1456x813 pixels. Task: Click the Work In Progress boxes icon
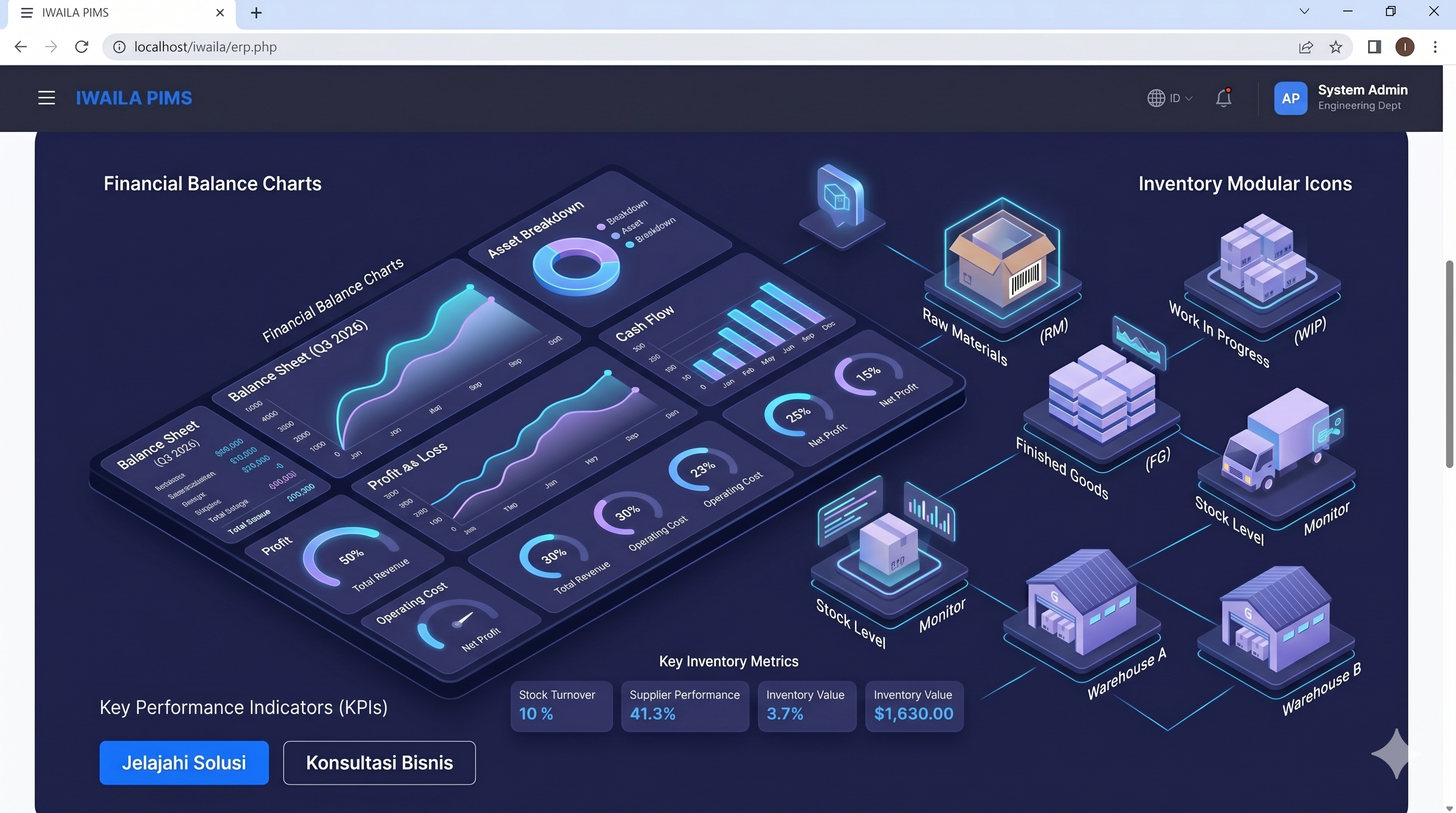tap(1262, 258)
